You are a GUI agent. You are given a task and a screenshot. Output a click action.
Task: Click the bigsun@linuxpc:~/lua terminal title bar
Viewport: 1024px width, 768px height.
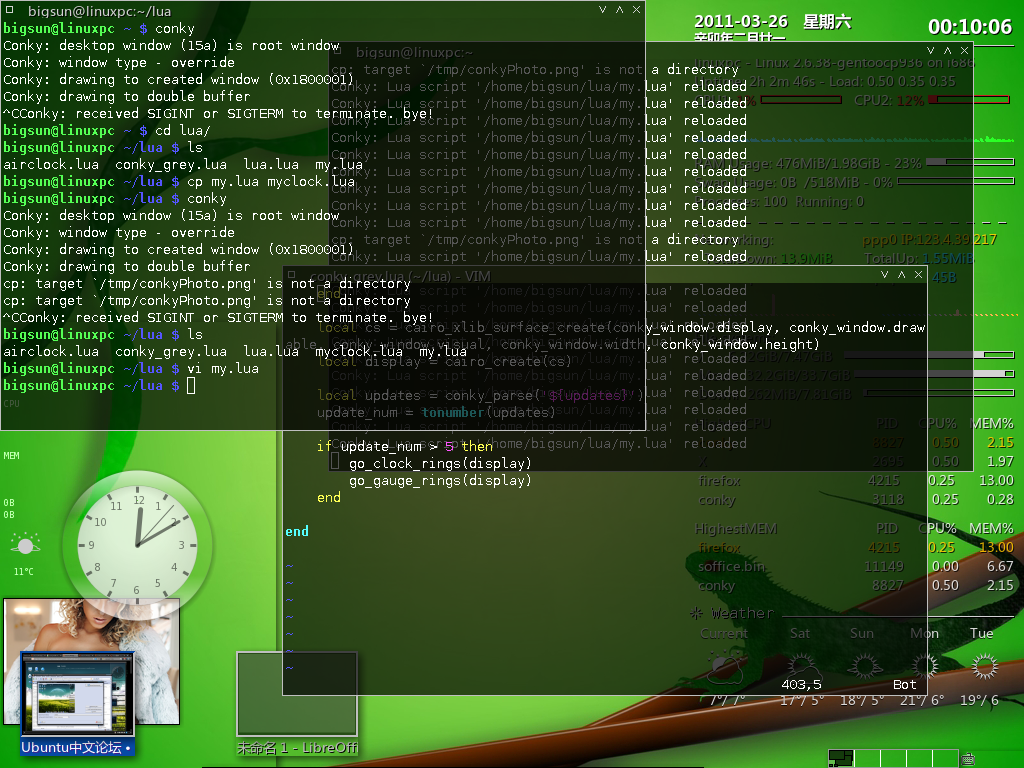[x=323, y=10]
